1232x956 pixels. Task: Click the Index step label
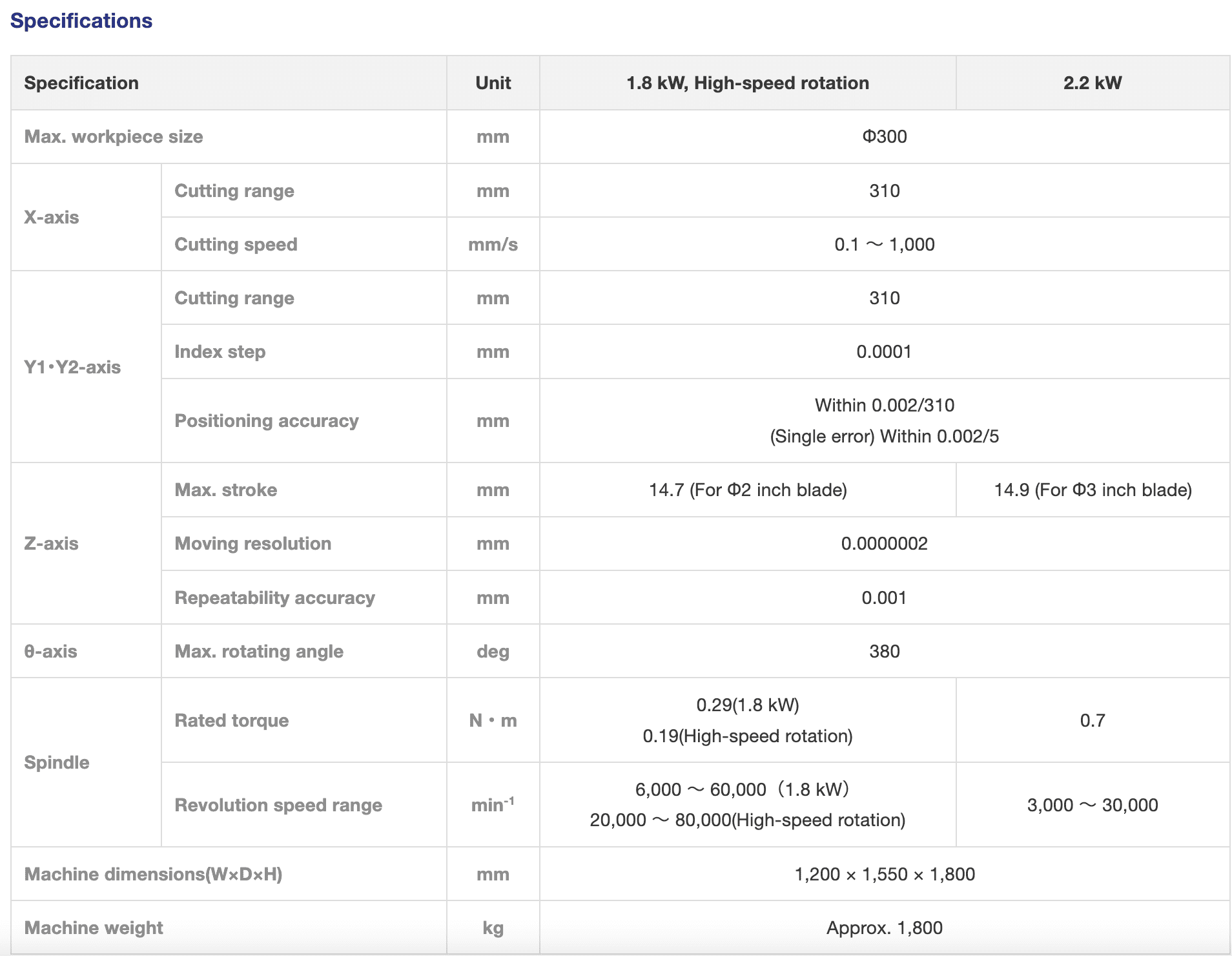coord(220,351)
